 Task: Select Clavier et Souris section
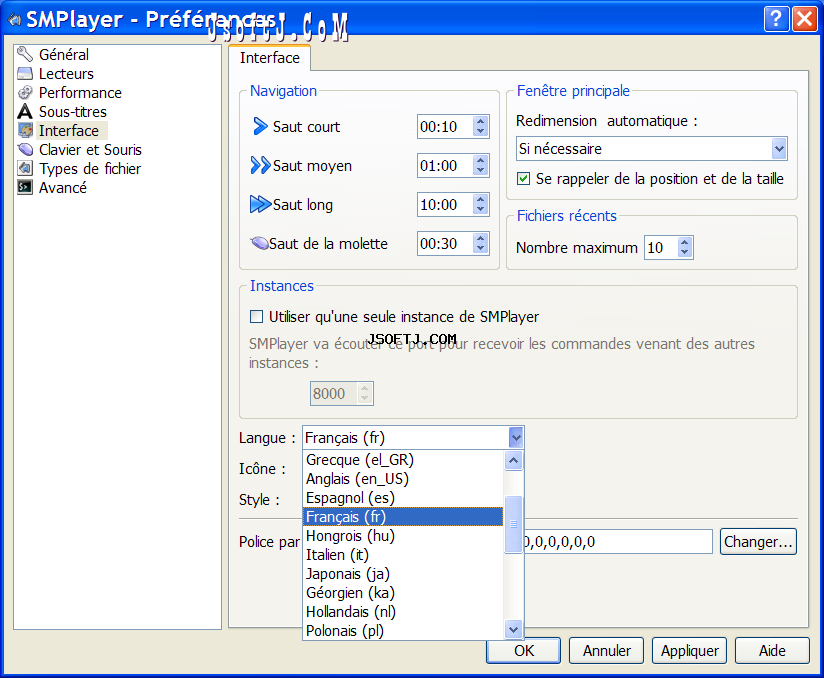click(90, 149)
